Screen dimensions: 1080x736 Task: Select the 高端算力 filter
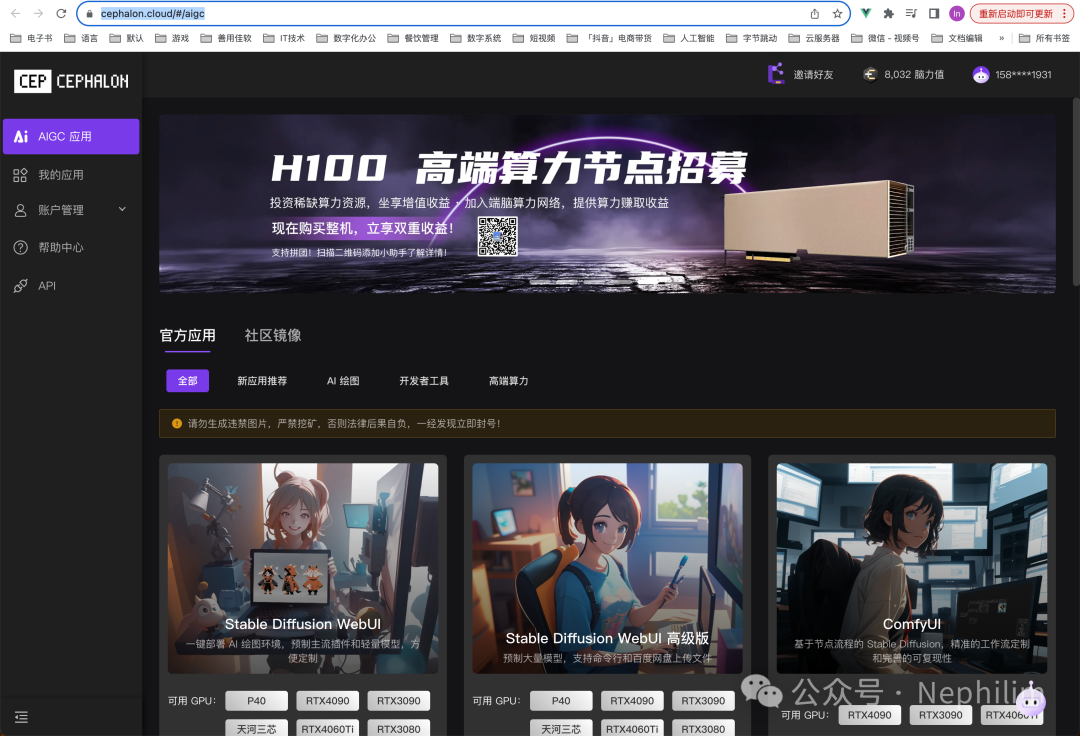508,381
